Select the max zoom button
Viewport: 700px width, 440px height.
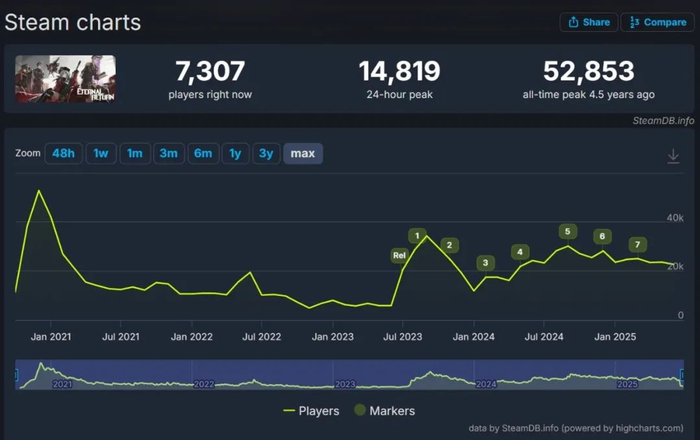303,154
